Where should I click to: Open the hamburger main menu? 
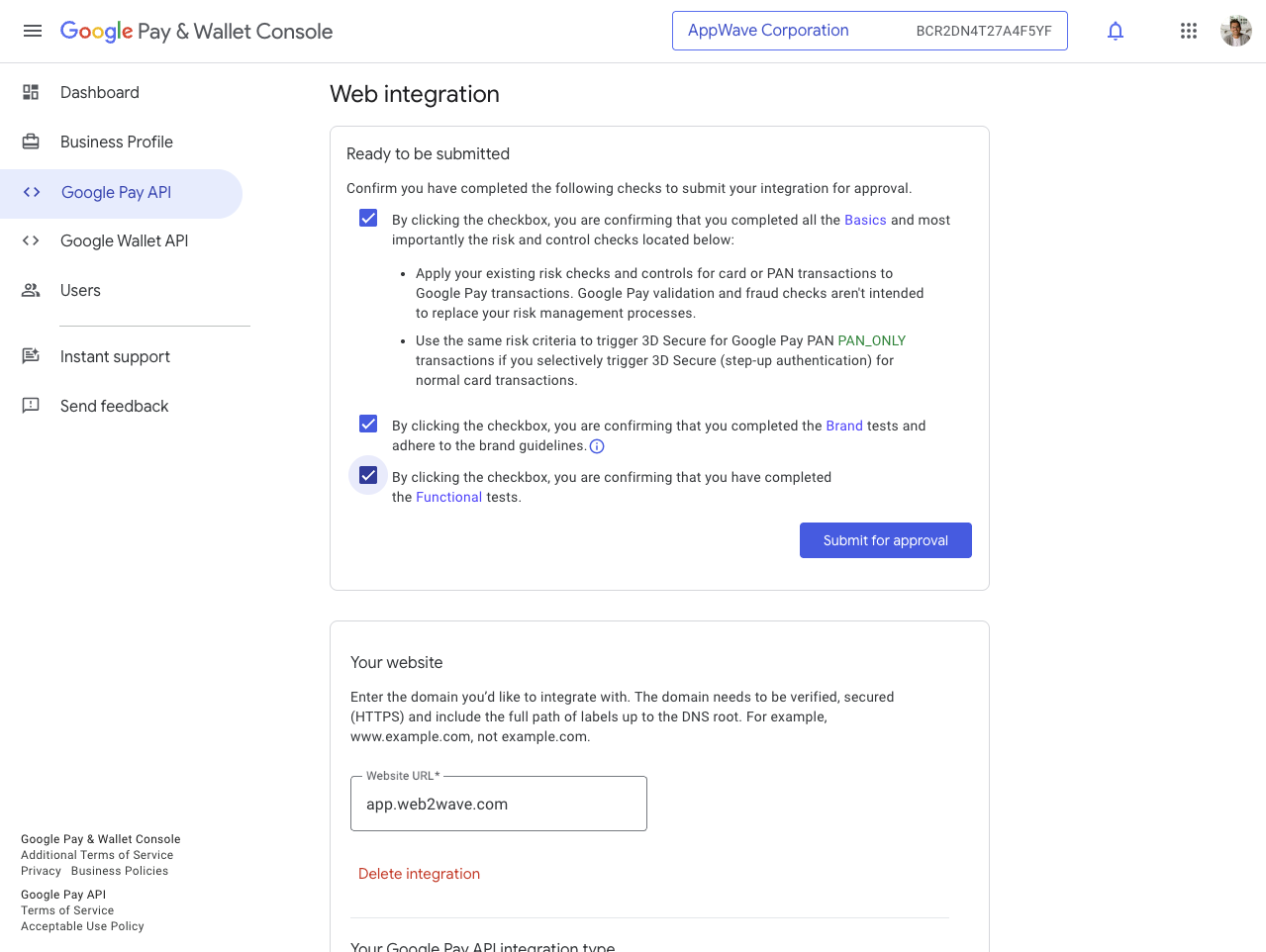[x=33, y=31]
